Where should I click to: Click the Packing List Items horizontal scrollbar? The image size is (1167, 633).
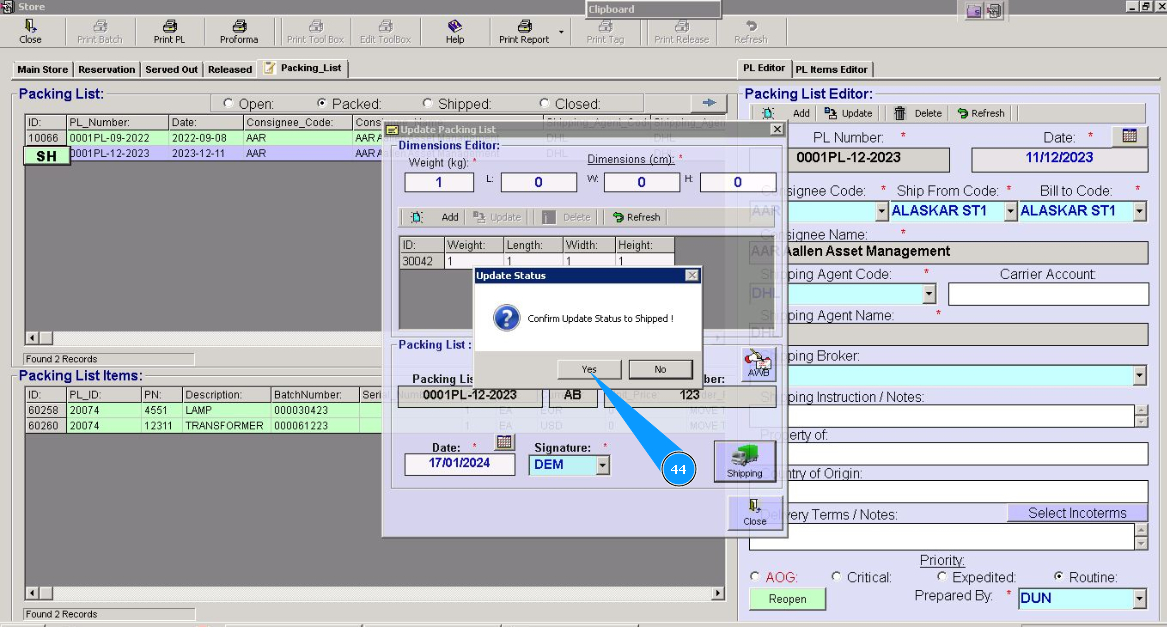click(x=375, y=593)
